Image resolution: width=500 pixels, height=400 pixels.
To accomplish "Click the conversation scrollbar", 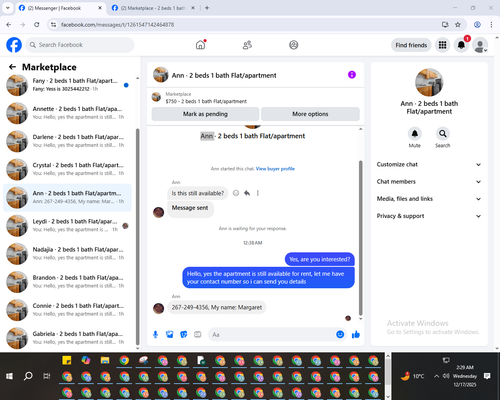I will pyautogui.click(x=360, y=237).
